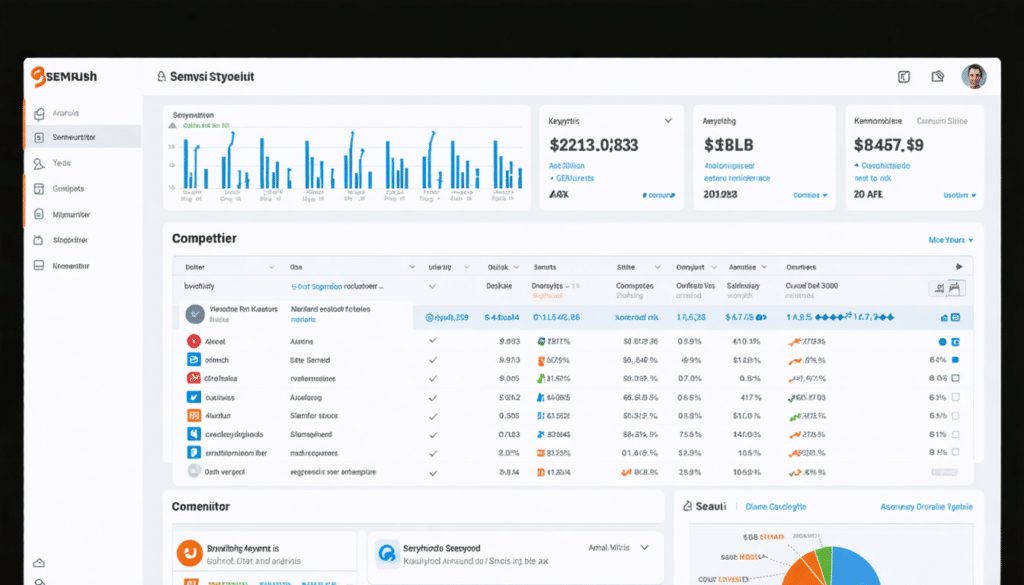The width and height of the screenshot is (1024, 585).
Task: Click the blue slice of pie chart
Action: pos(854,568)
